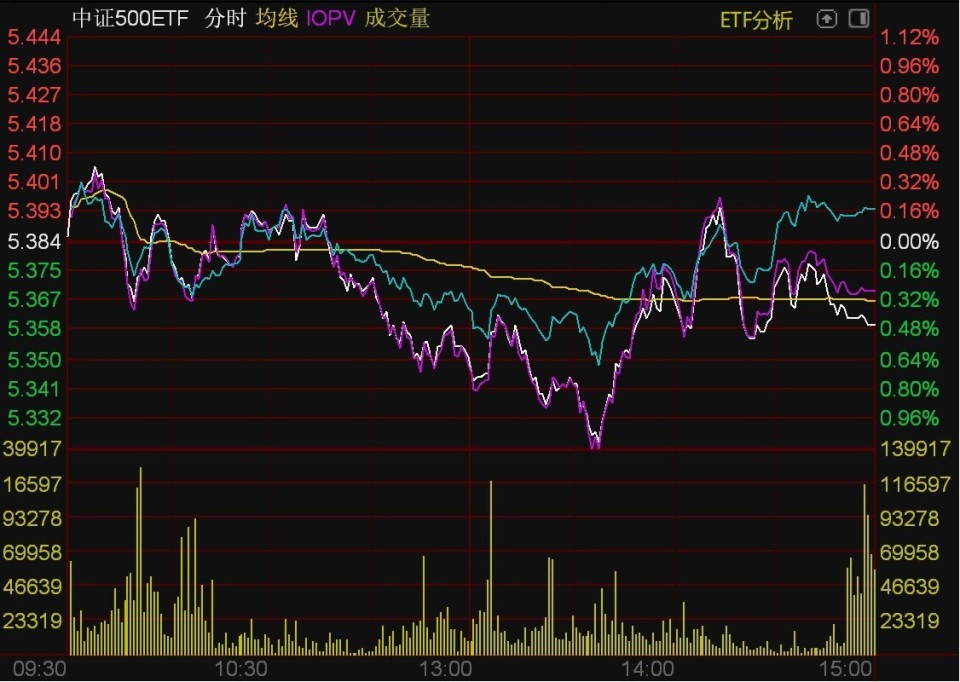This screenshot has width=960, height=682.
Task: Click the 0.00% baseline percentage label
Action: (x=909, y=242)
